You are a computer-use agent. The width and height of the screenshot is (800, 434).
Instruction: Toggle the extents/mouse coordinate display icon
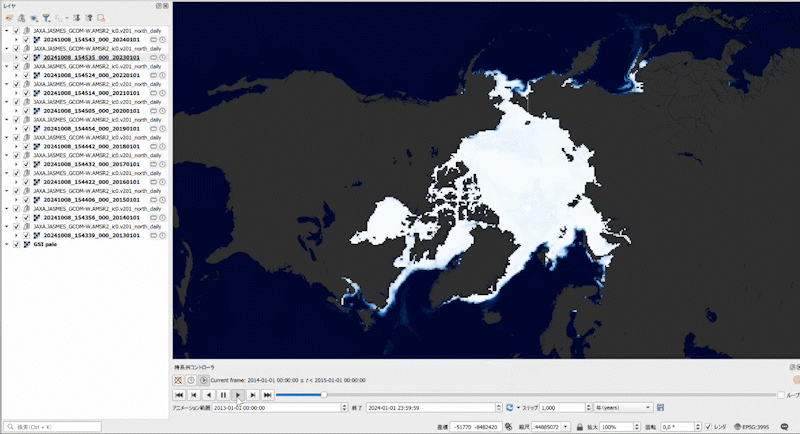coord(509,427)
